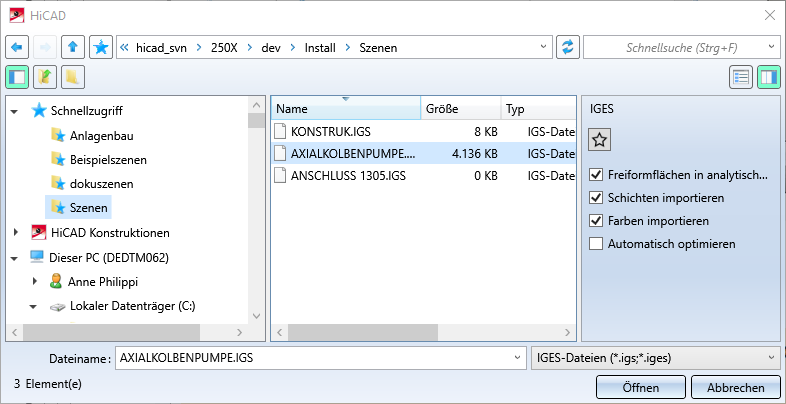
Task: Navigate up one folder level
Action: point(73,48)
